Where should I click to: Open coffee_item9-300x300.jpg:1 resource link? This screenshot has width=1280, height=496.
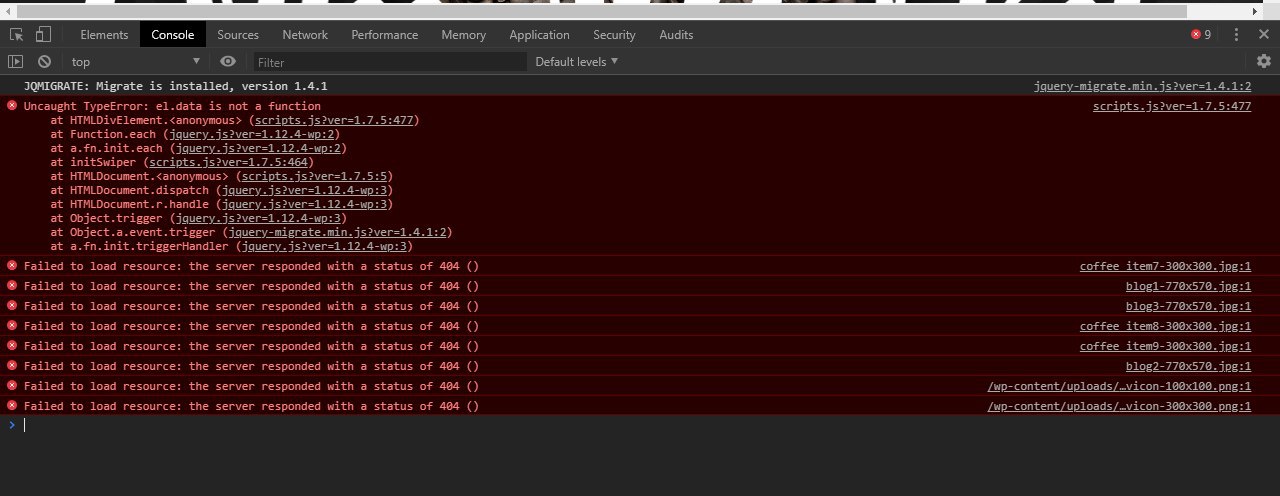pyautogui.click(x=1165, y=346)
